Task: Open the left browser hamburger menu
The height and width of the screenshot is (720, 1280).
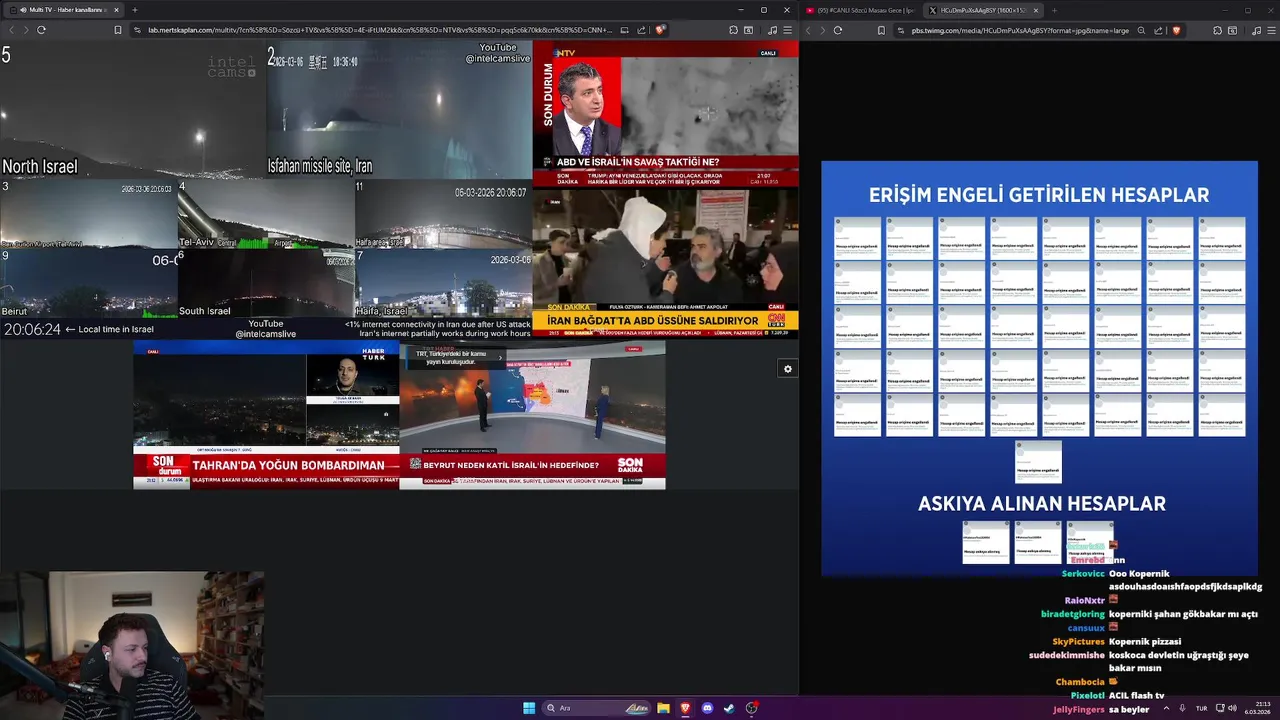Action: click(788, 30)
